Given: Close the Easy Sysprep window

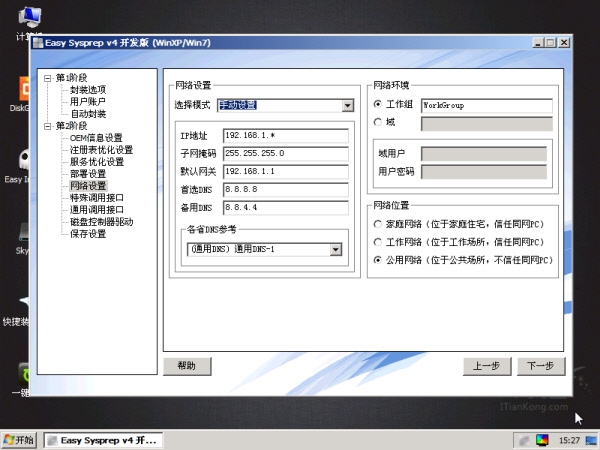Looking at the screenshot, I should 564,42.
